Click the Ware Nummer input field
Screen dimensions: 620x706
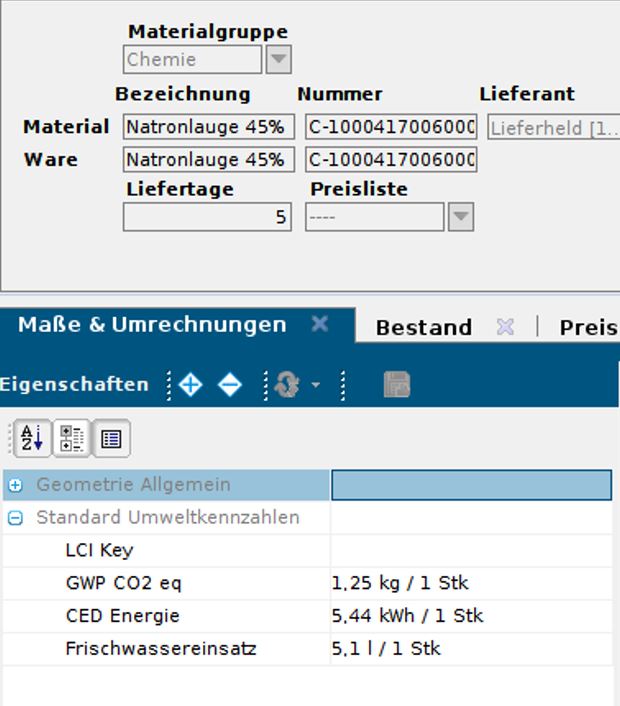click(391, 160)
